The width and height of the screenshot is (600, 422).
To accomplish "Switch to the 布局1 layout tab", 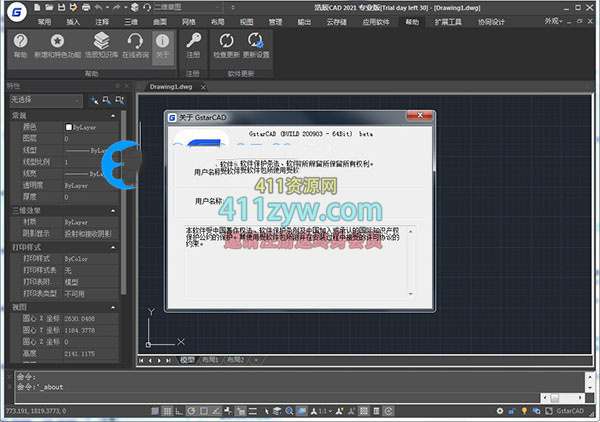I will click(208, 360).
